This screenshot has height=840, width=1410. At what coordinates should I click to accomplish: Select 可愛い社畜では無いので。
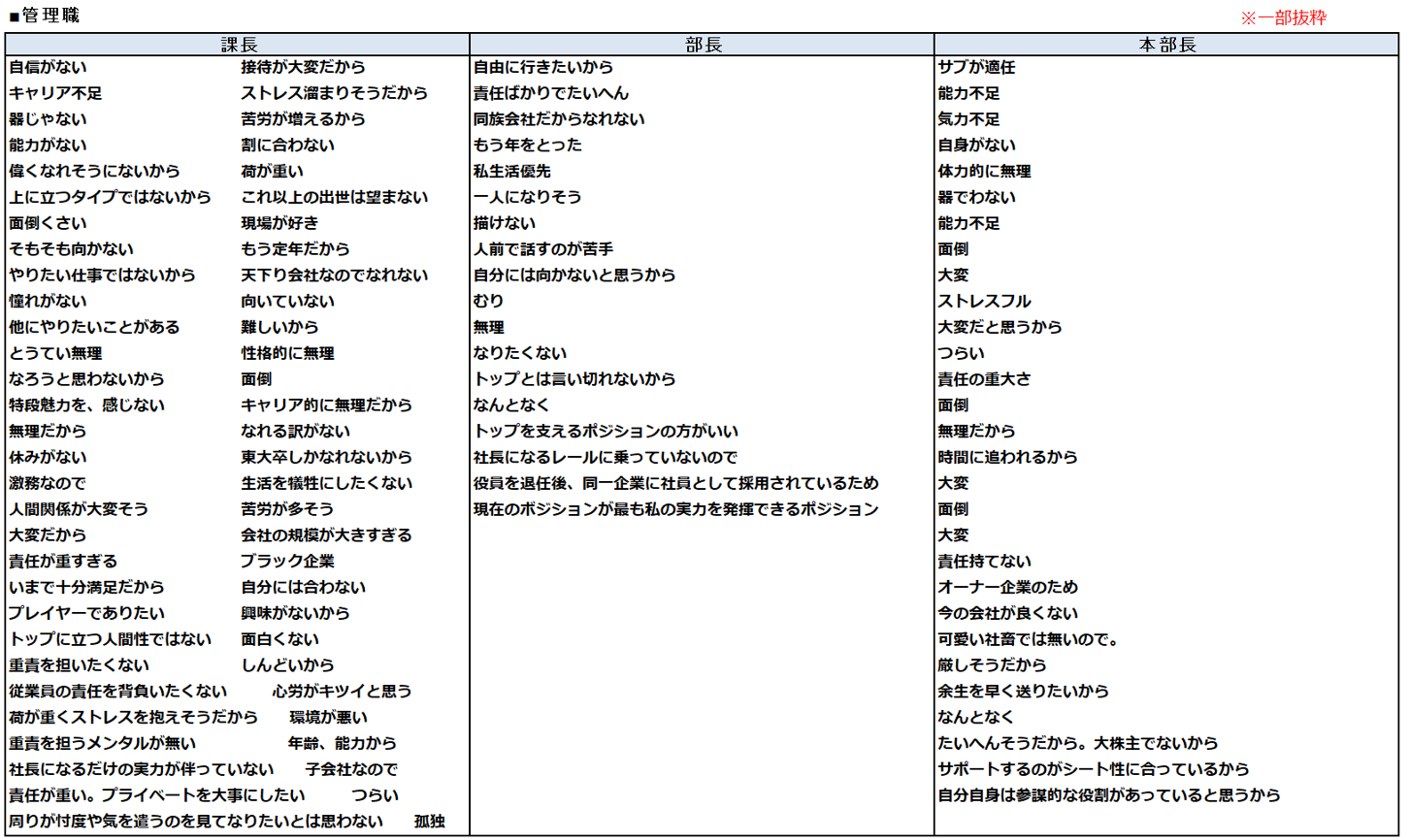[x=1028, y=639]
